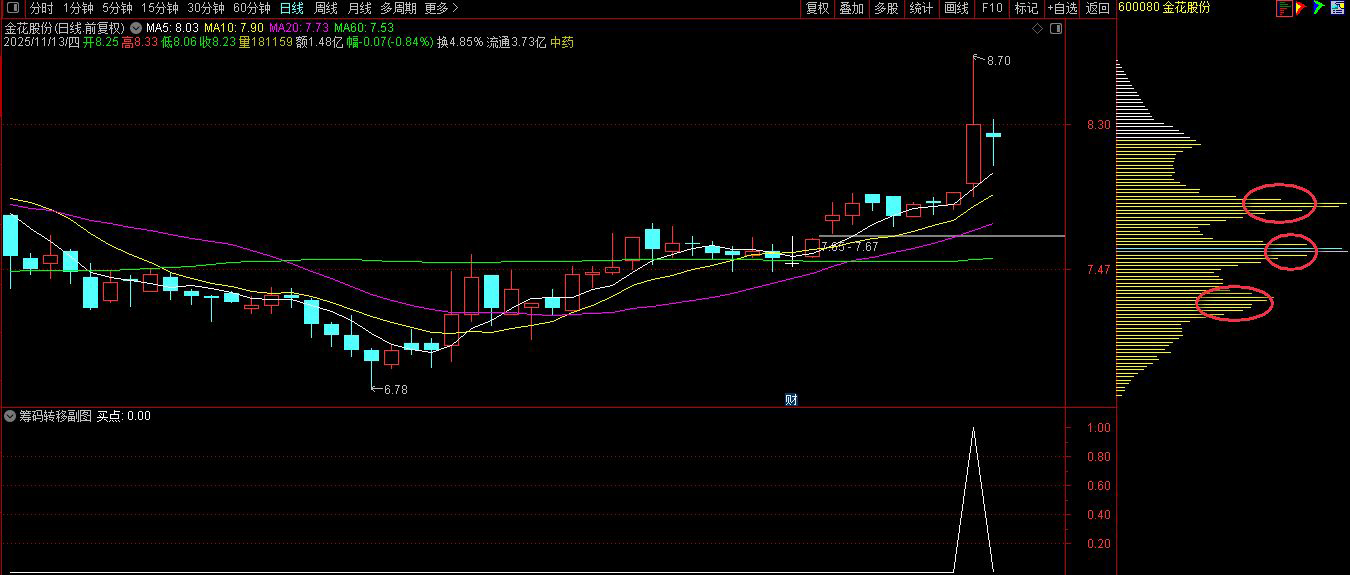Click the 8.30 price axis value

point(1098,125)
